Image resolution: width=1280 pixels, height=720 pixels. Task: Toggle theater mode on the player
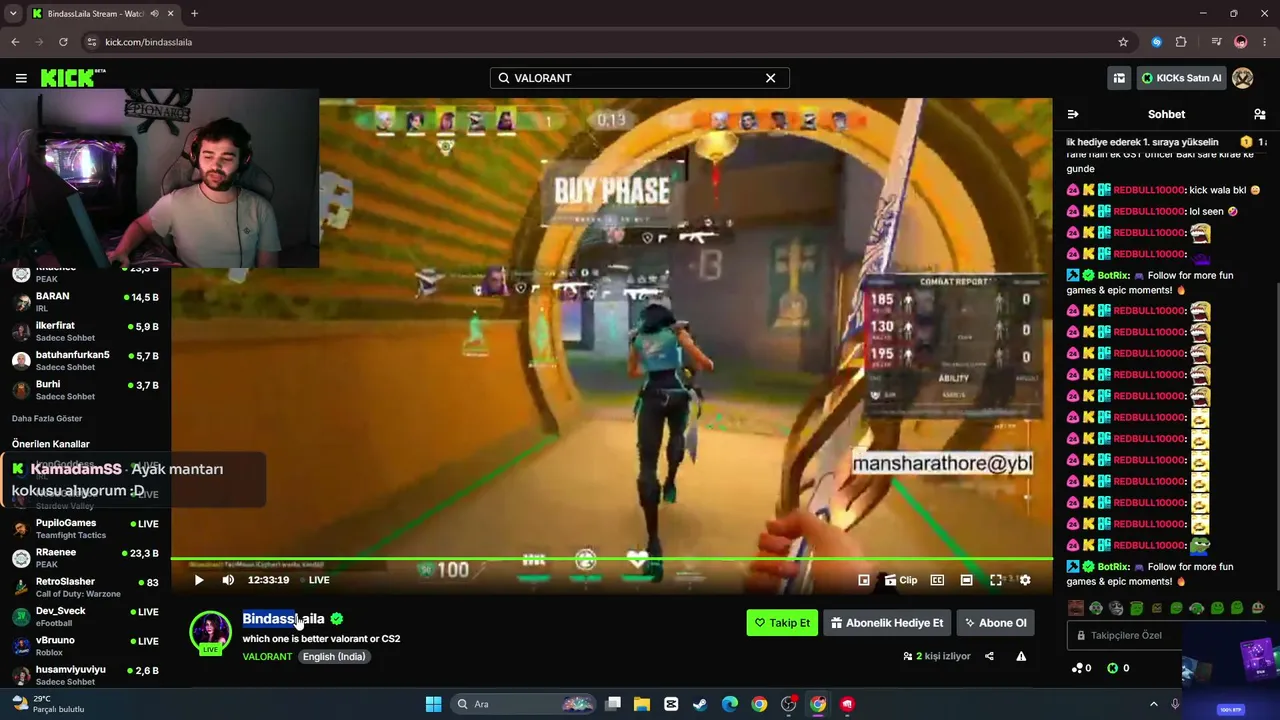pyautogui.click(x=966, y=580)
